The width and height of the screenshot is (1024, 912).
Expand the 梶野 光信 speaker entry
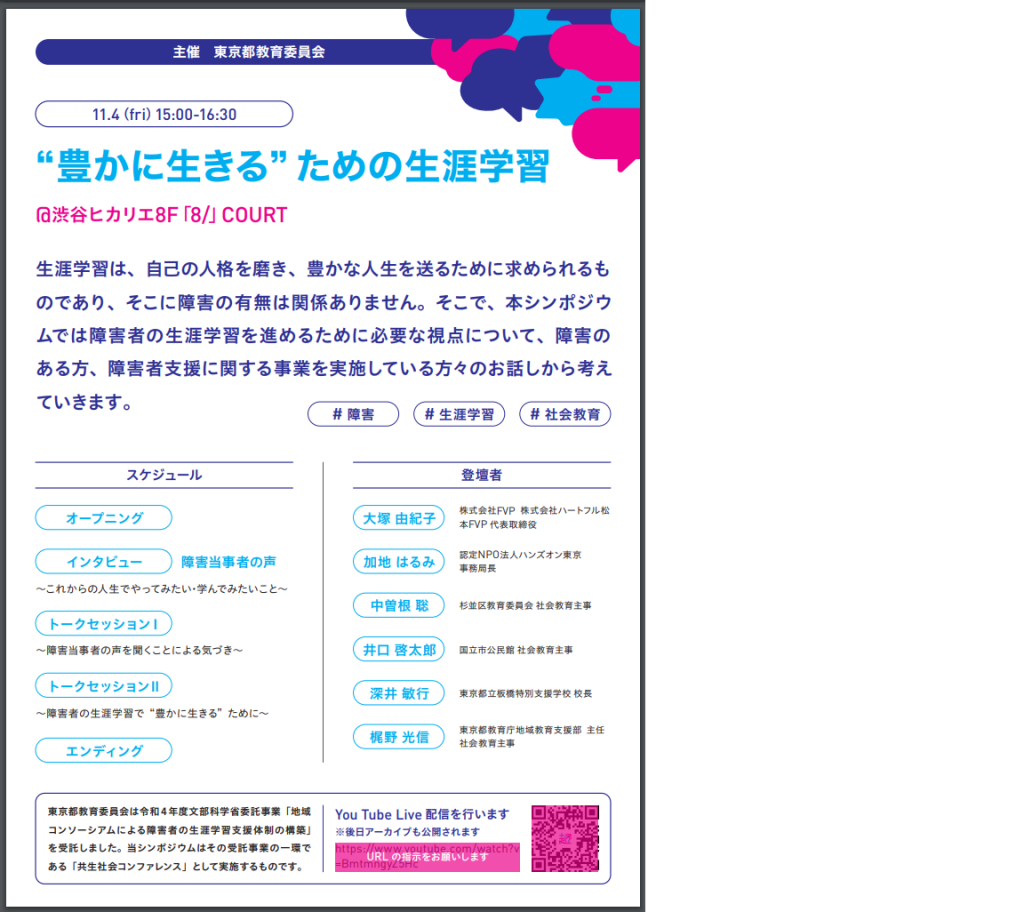tap(398, 737)
